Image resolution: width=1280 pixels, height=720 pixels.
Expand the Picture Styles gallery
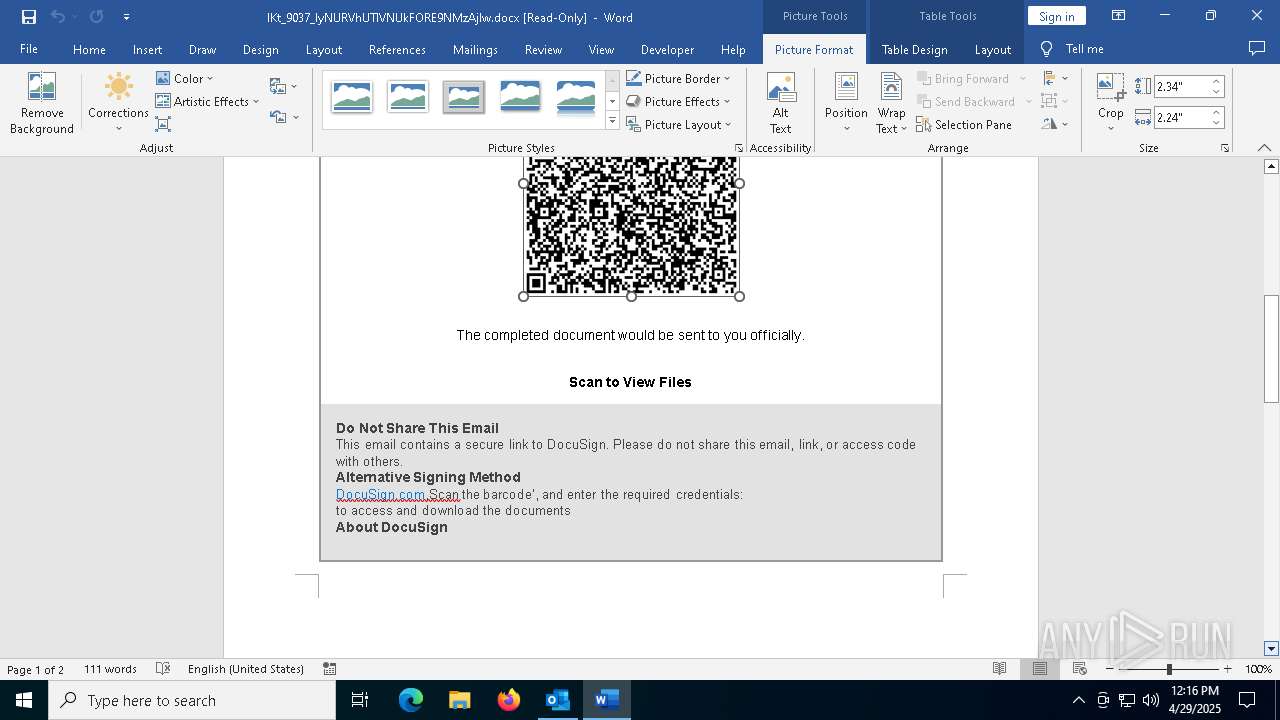tap(612, 121)
